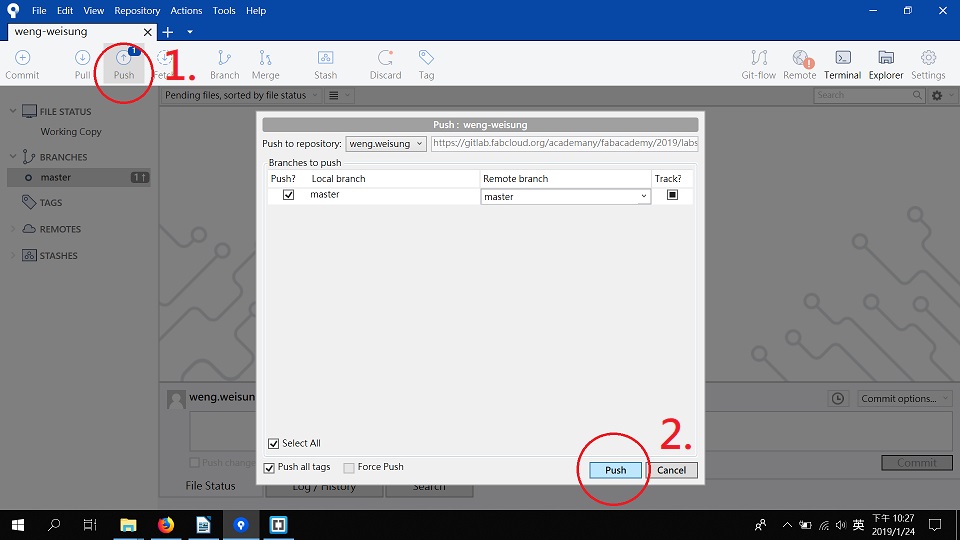Open the list view mode dropdown
This screenshot has height=540, width=960.
click(x=339, y=95)
